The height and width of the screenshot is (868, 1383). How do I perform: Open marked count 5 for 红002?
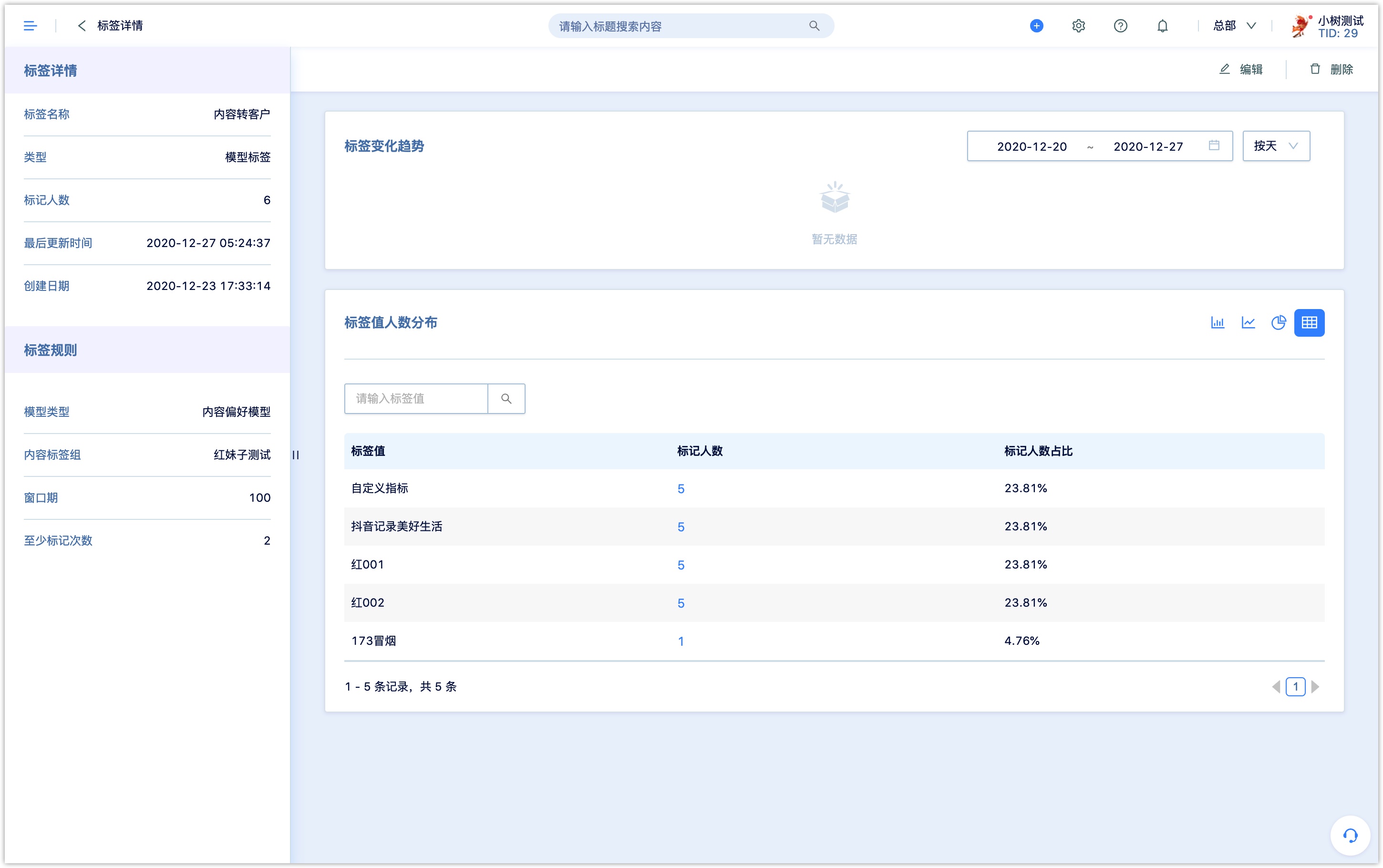[681, 603]
